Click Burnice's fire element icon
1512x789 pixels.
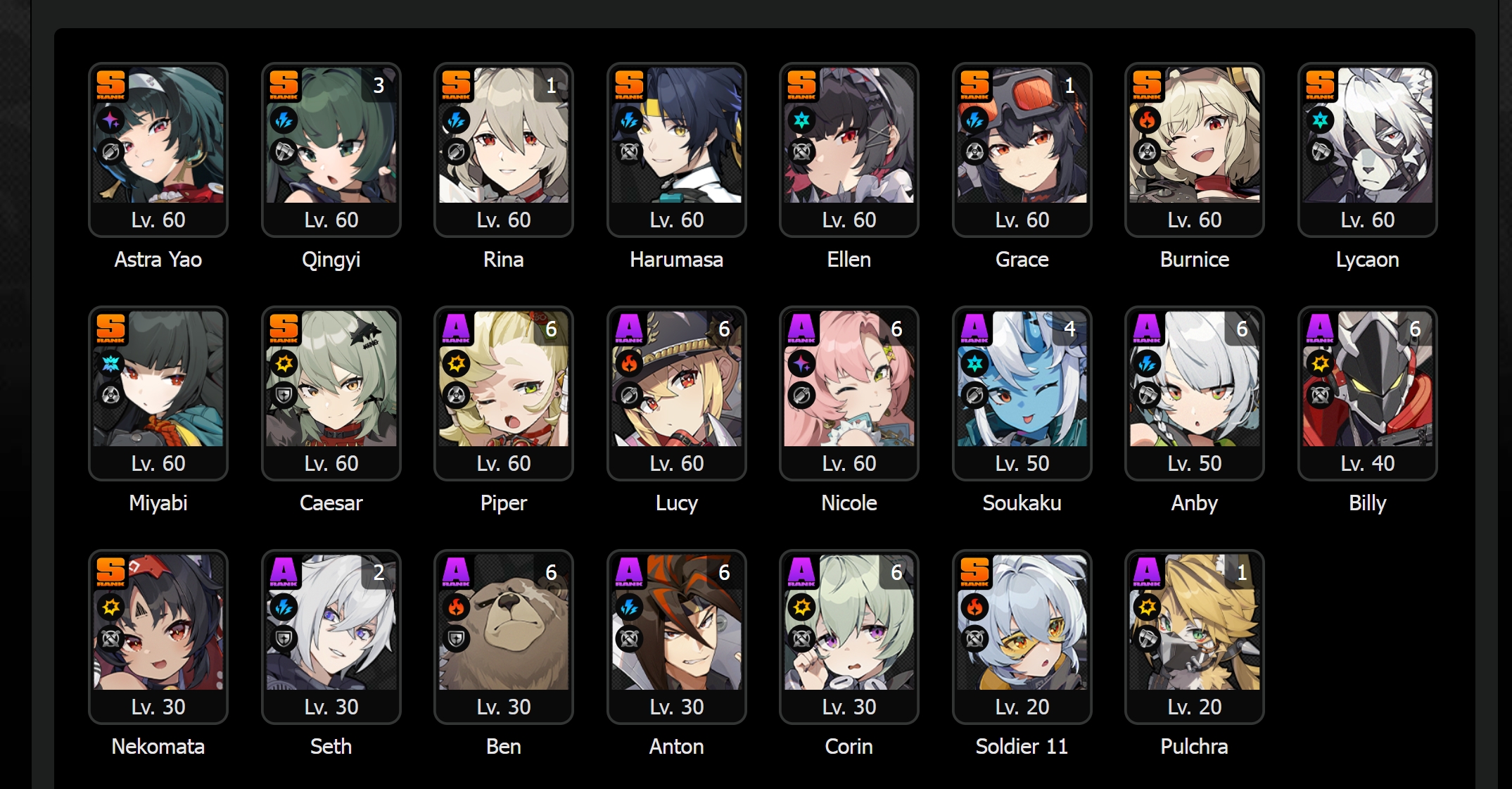1147,120
